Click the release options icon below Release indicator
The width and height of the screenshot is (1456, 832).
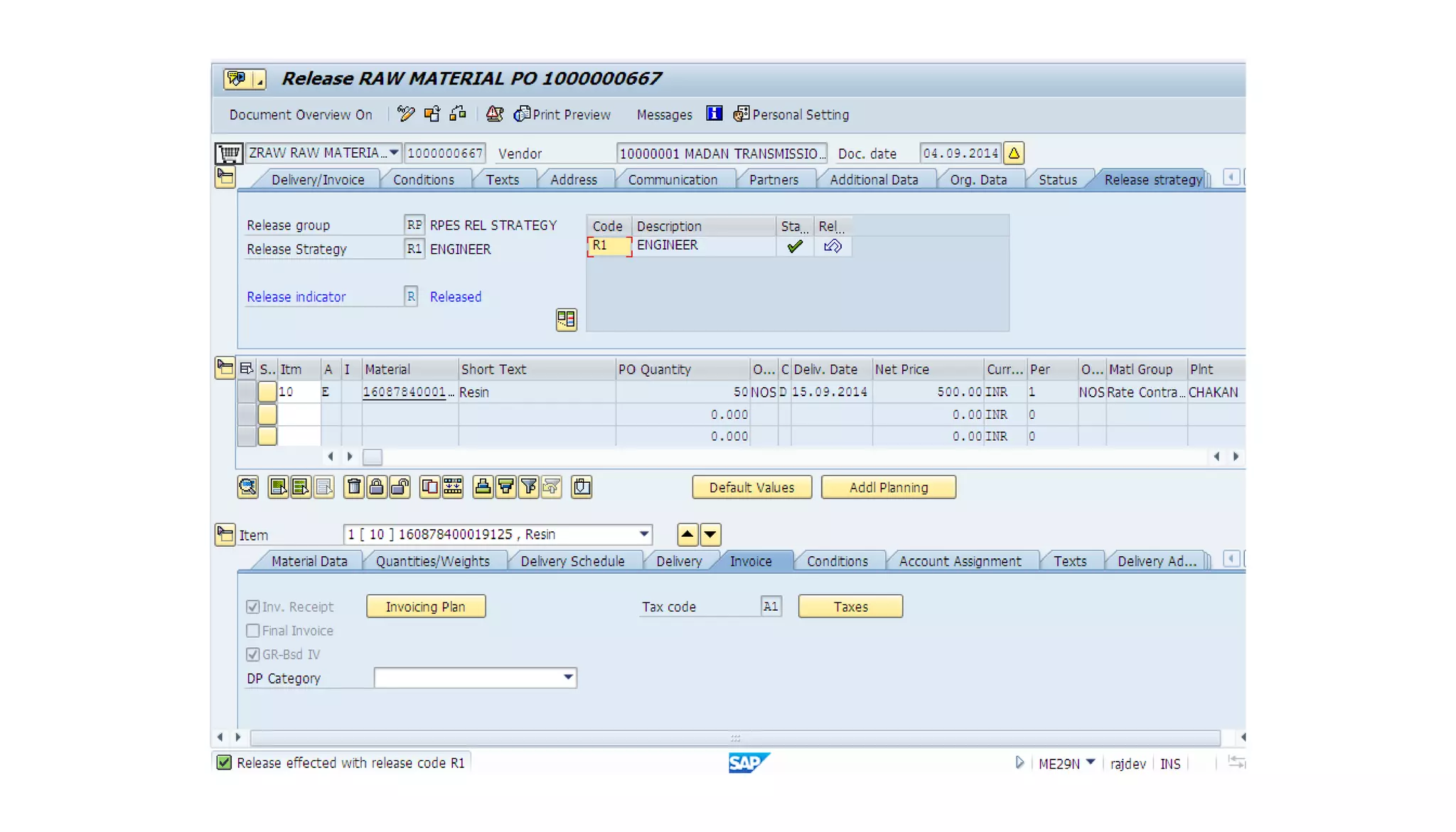(566, 319)
